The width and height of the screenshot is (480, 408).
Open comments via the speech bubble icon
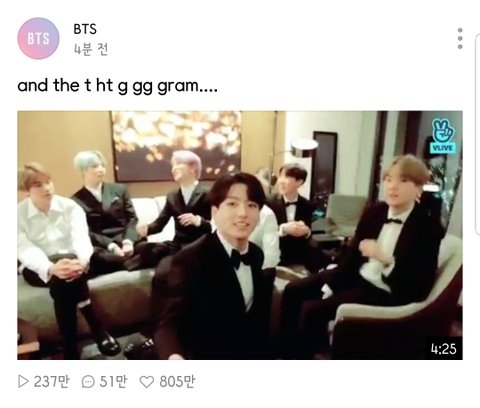(x=88, y=382)
